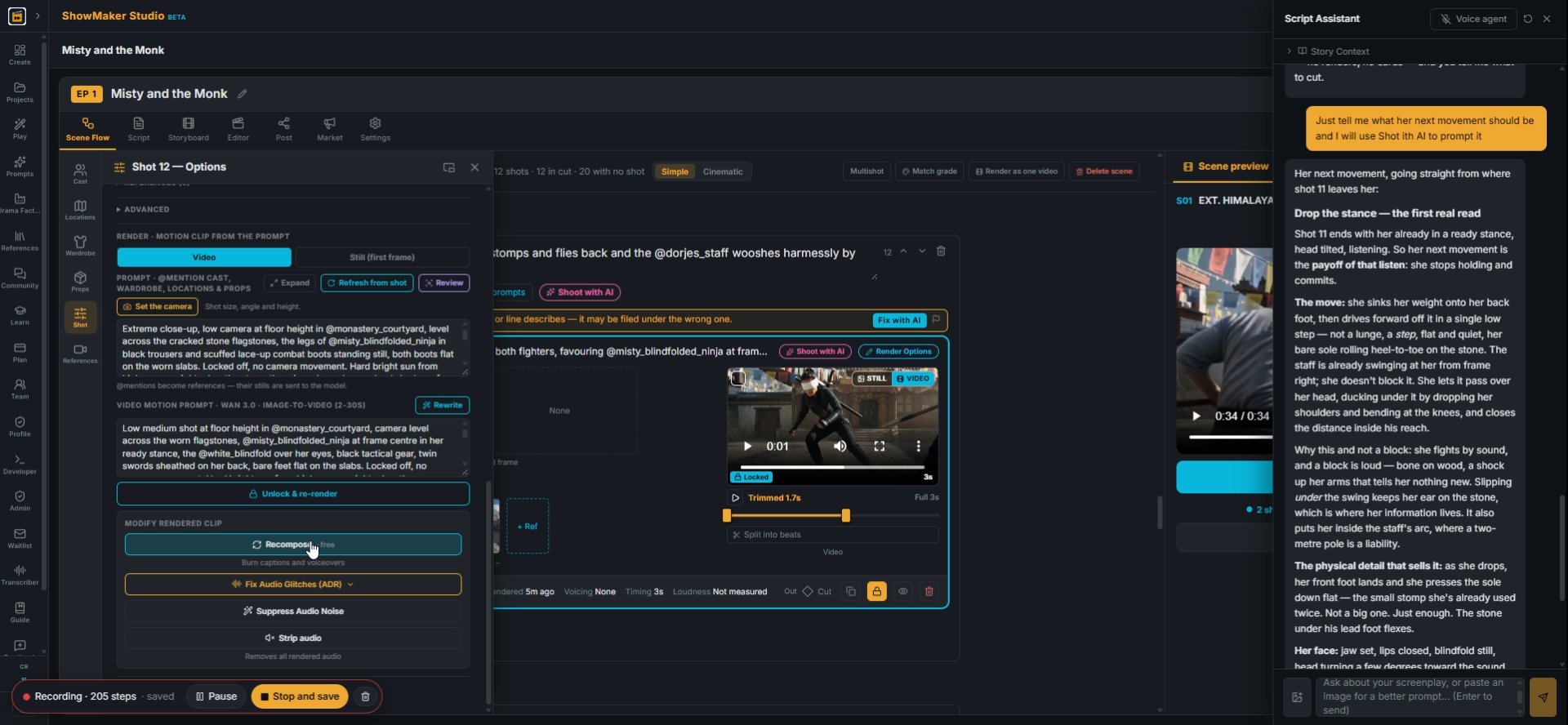Screen dimensions: 1568x725
Task: Switch the shot view to Cinematic
Action: pyautogui.click(x=723, y=171)
